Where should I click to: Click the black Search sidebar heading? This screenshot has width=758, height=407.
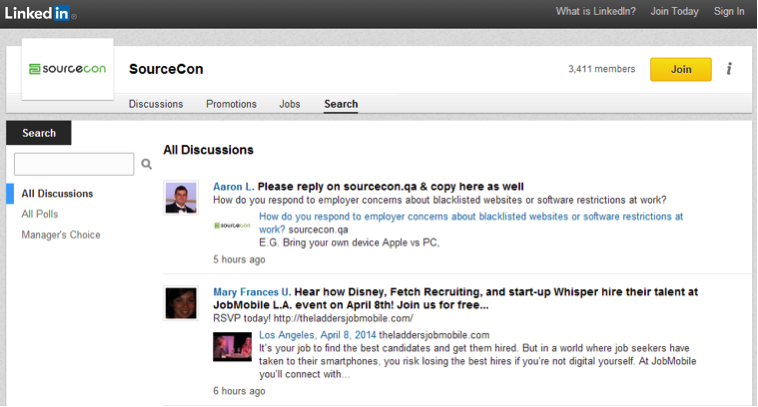pos(39,133)
